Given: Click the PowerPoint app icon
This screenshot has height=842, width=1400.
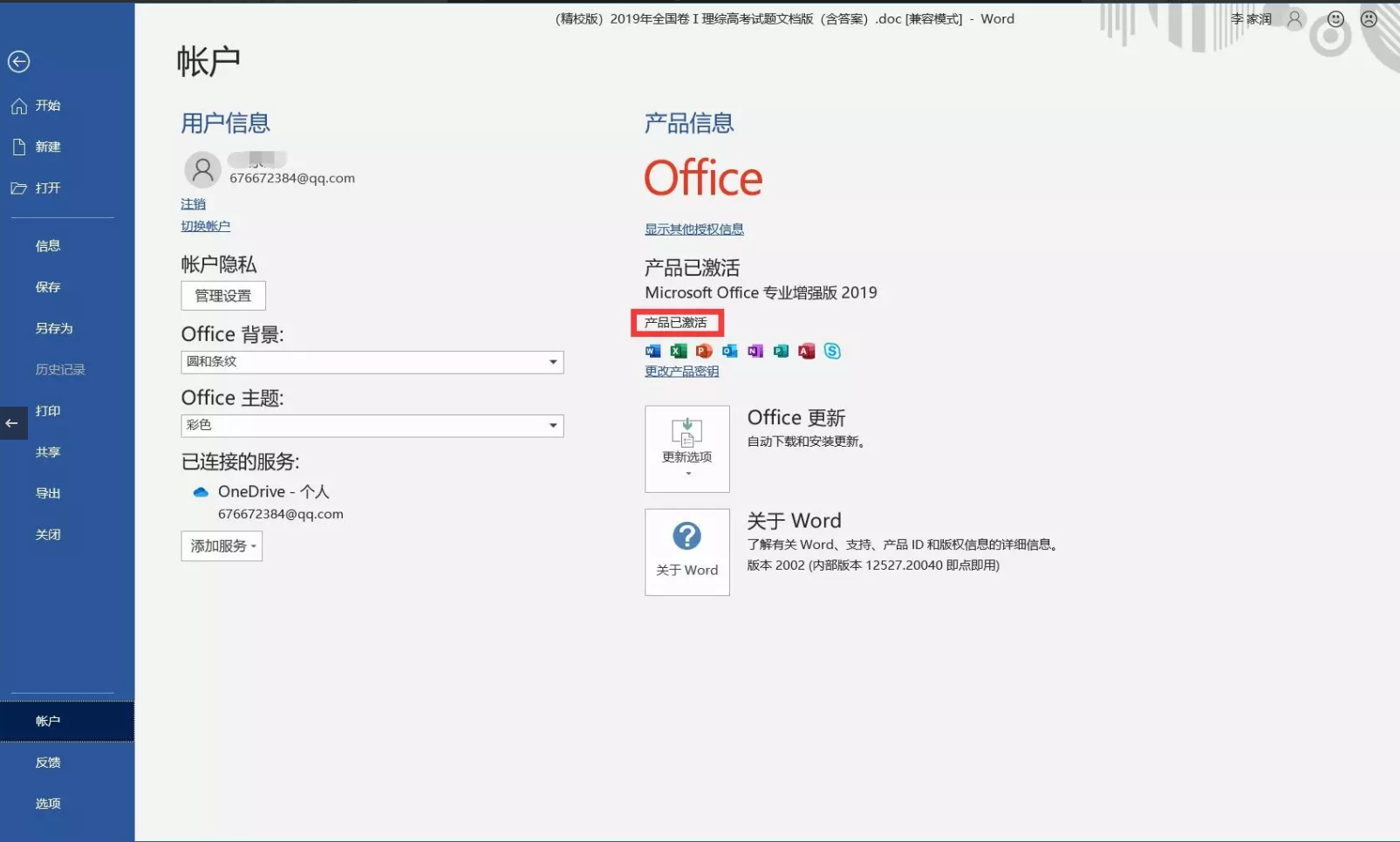Looking at the screenshot, I should [704, 351].
